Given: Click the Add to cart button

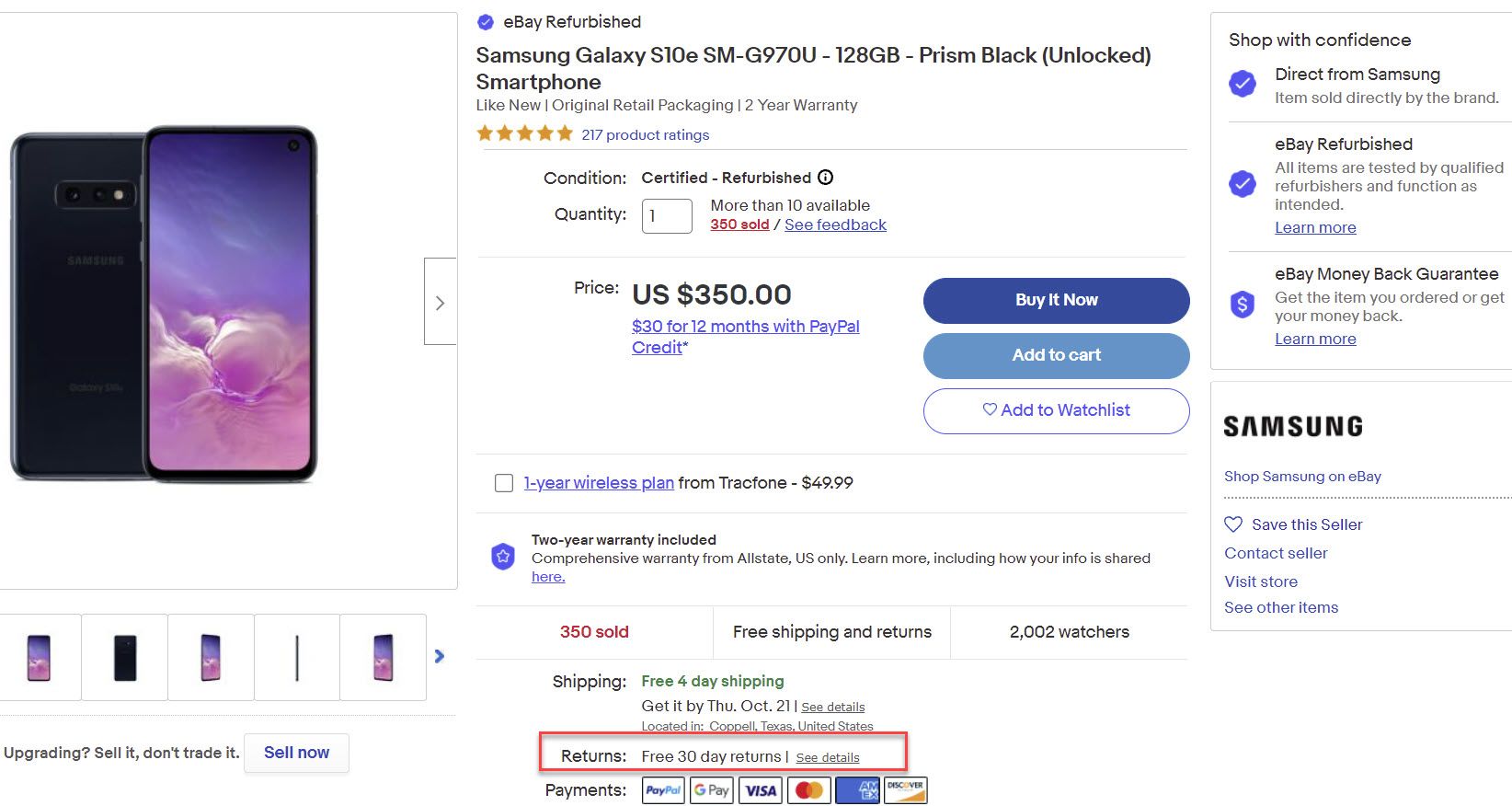Looking at the screenshot, I should 1056,355.
